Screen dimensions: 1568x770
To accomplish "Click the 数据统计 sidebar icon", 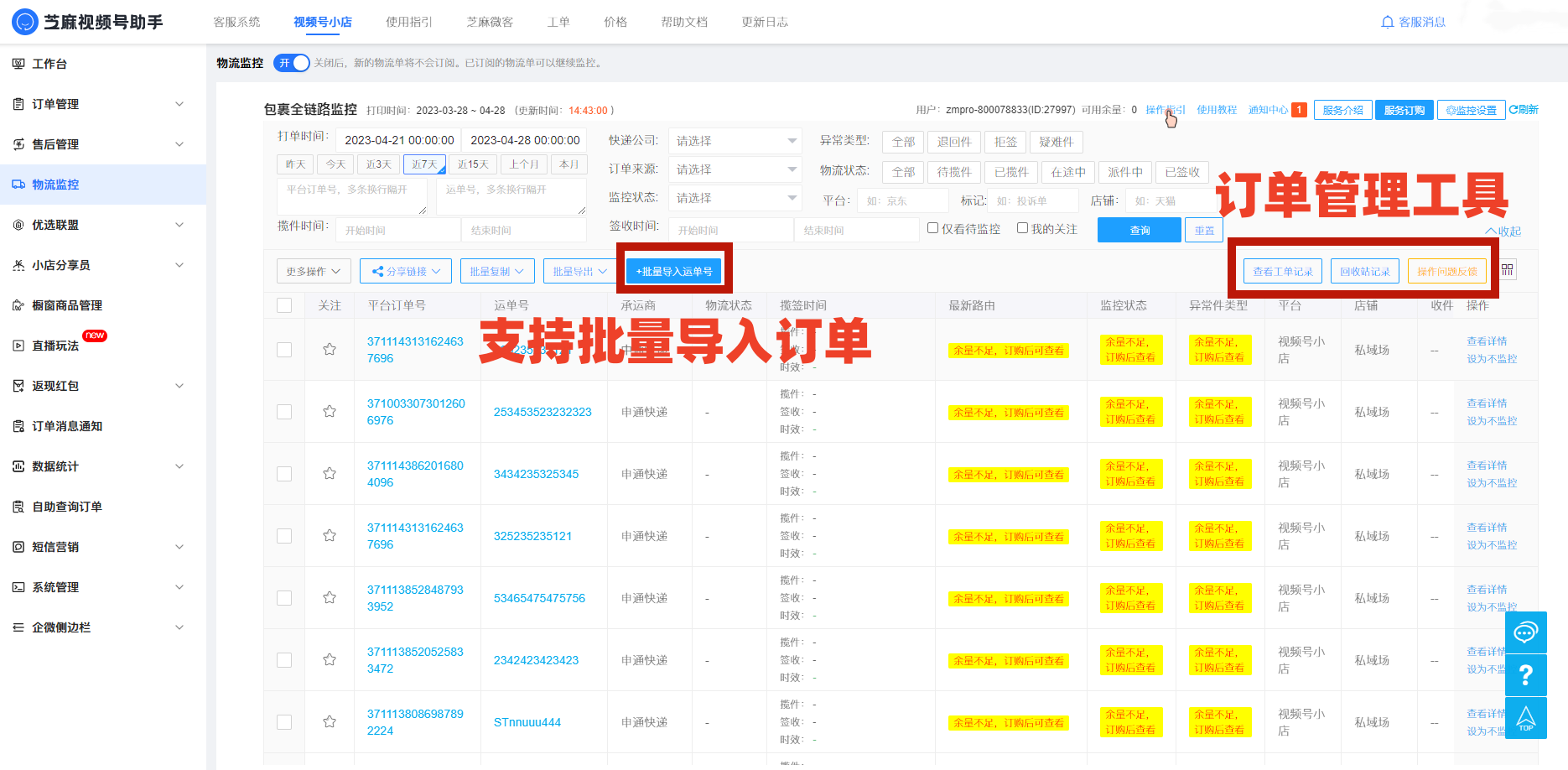I will [18, 466].
